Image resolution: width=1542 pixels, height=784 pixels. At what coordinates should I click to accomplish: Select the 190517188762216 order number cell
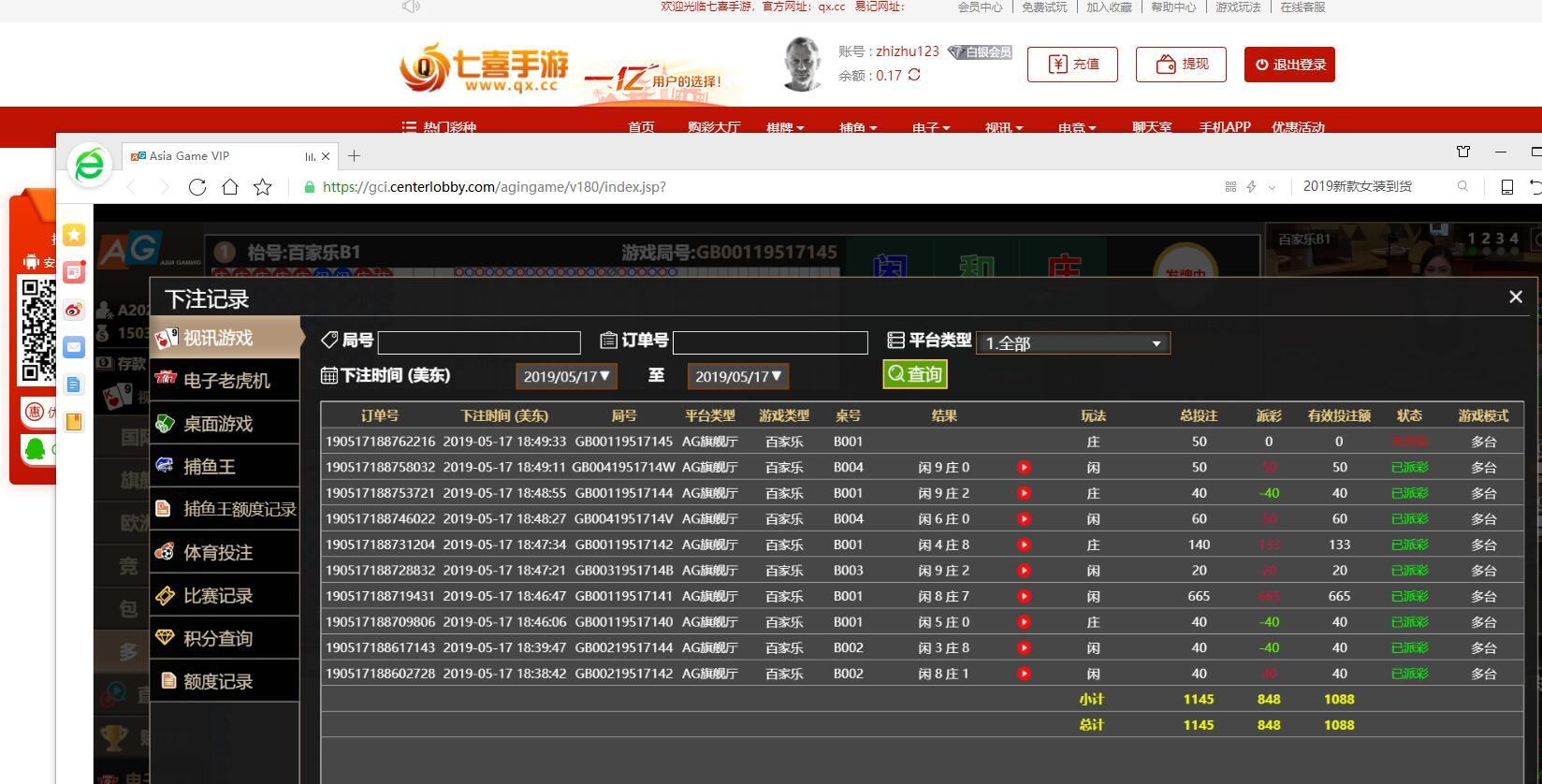381,442
